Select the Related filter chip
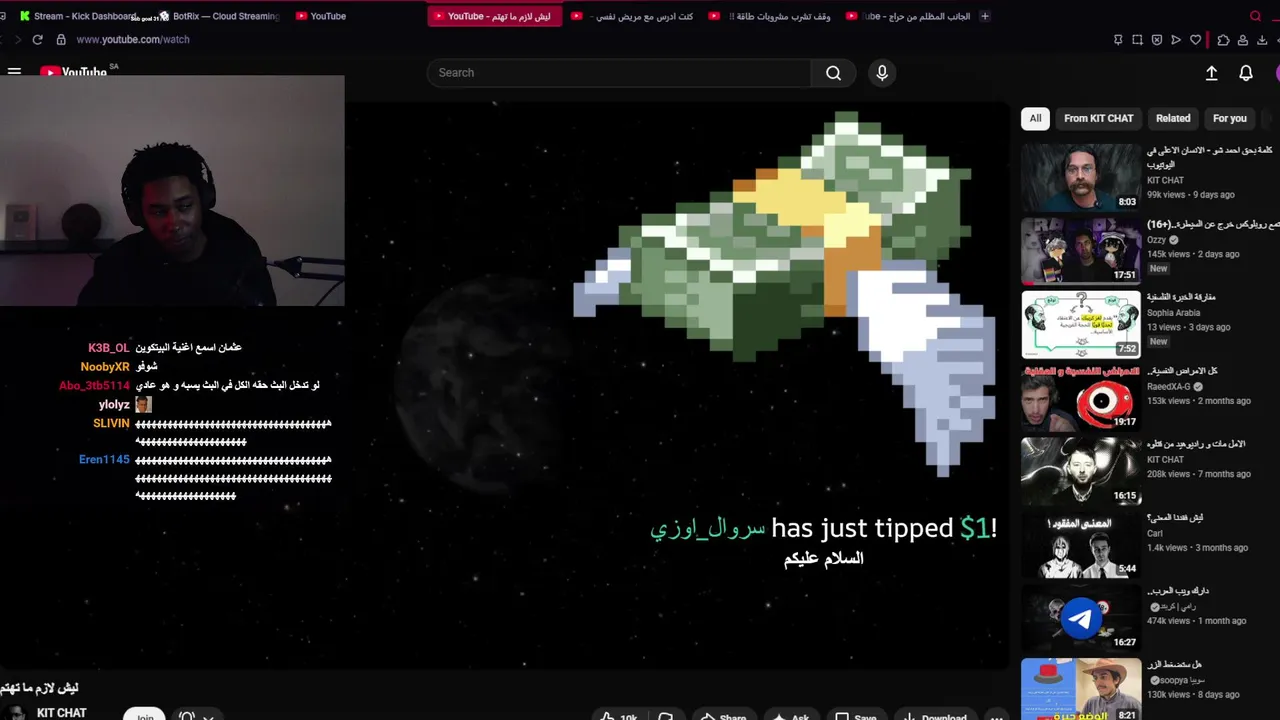 click(x=1173, y=118)
